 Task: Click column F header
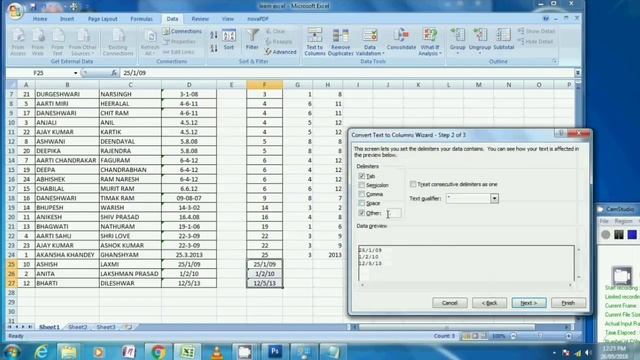(264, 85)
